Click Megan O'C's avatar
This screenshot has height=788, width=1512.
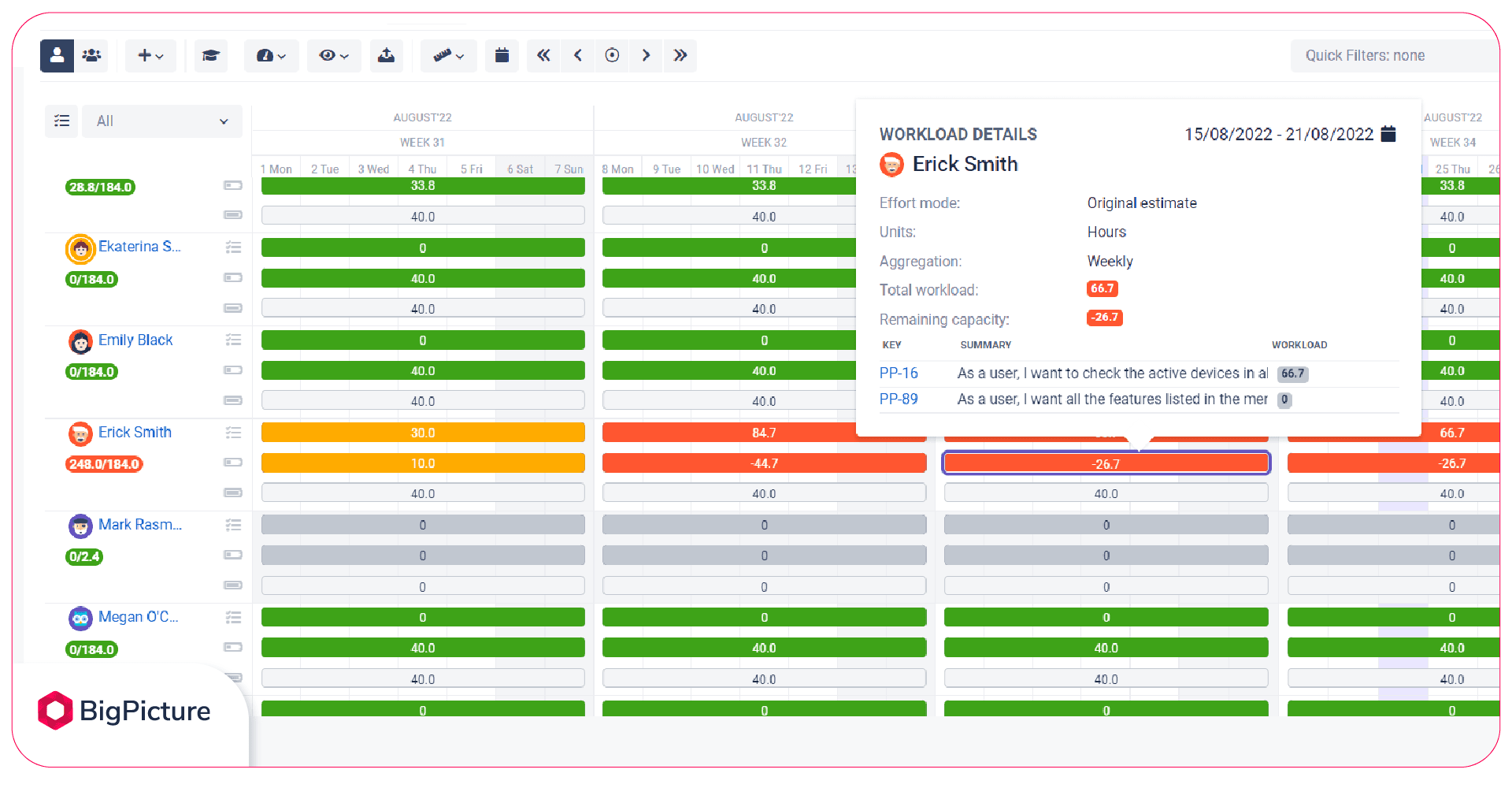click(80, 619)
